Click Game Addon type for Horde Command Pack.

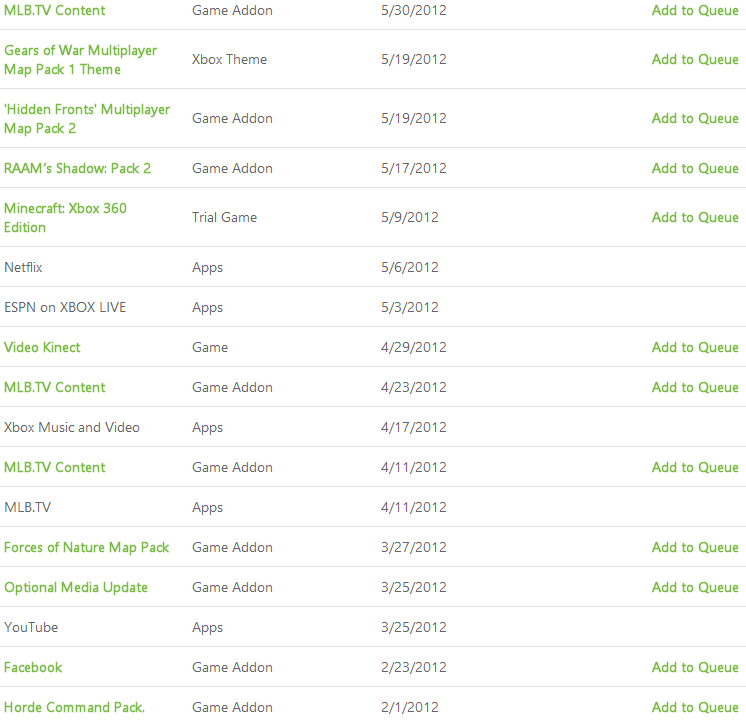233,707
